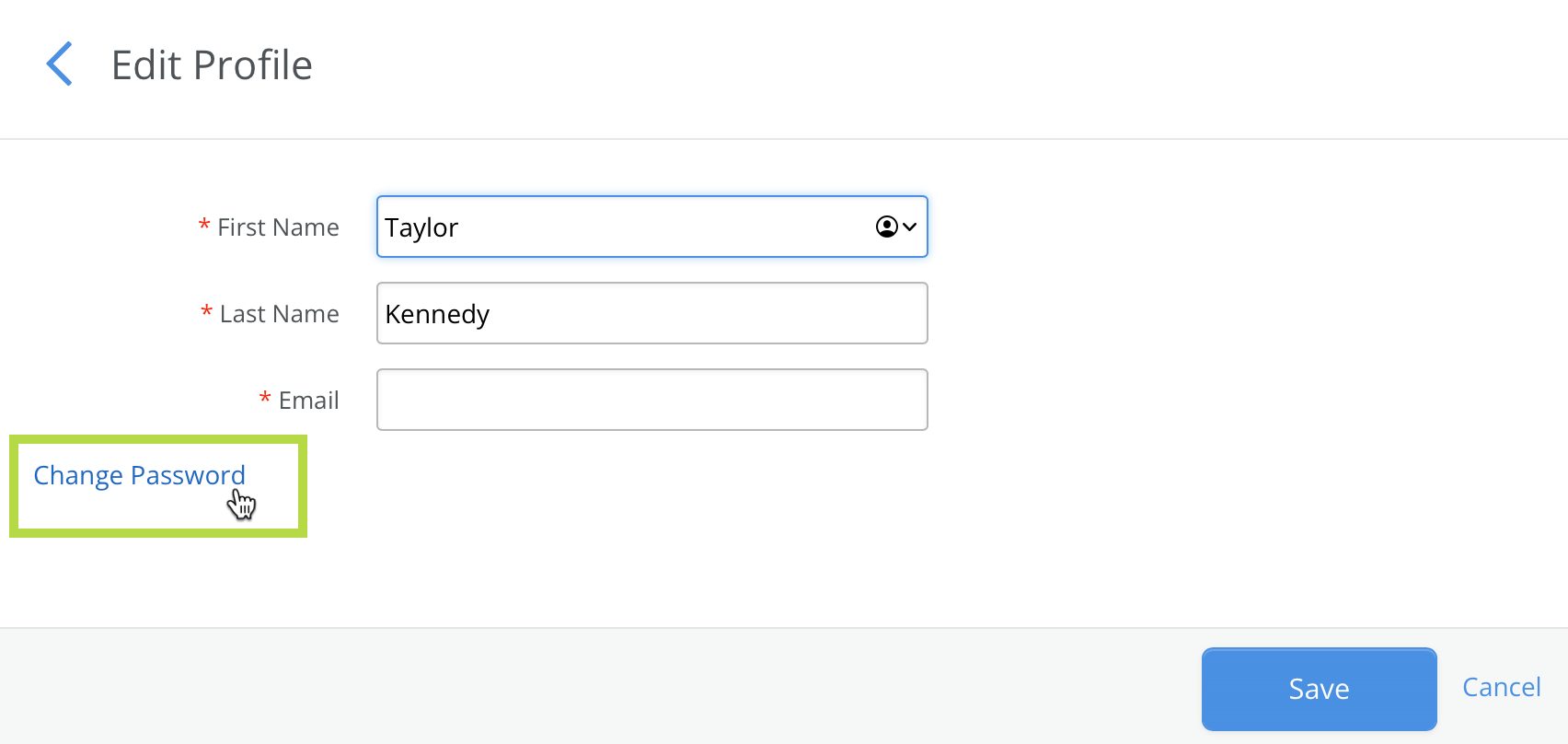
Task: Click the green highlight box around Change Password
Action: pos(158,486)
